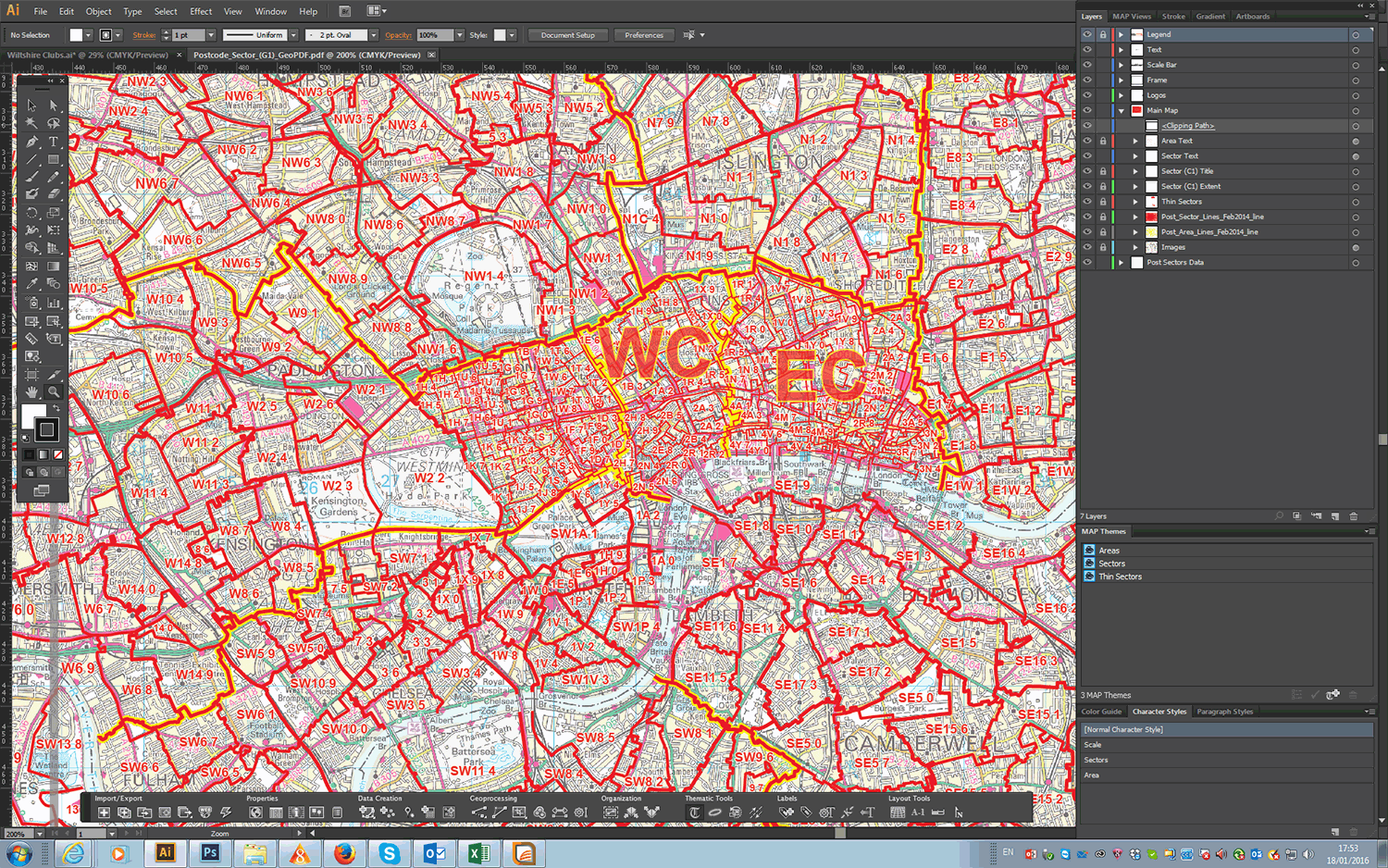1388x868 pixels.
Task: Select the Magic Wand tool
Action: [32, 123]
